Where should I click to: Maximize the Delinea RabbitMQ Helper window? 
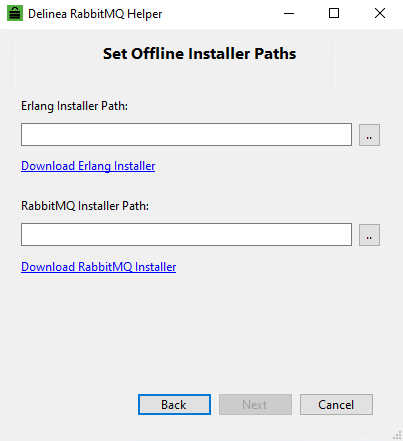tap(334, 14)
